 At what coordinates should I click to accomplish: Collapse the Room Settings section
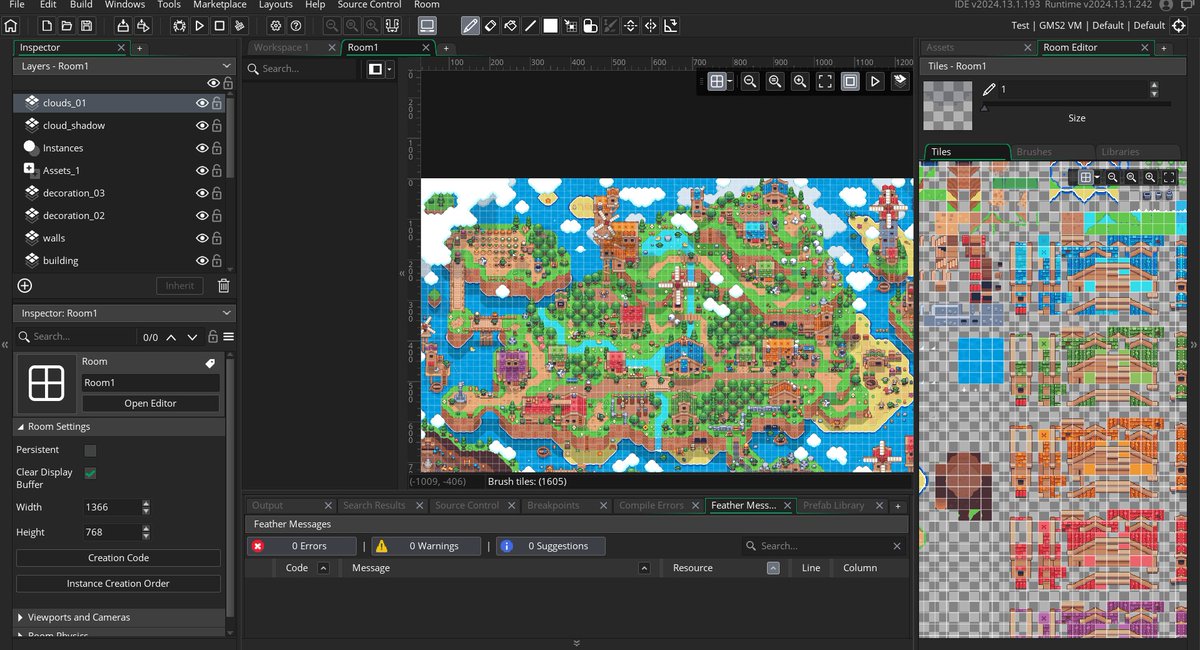[120, 426]
